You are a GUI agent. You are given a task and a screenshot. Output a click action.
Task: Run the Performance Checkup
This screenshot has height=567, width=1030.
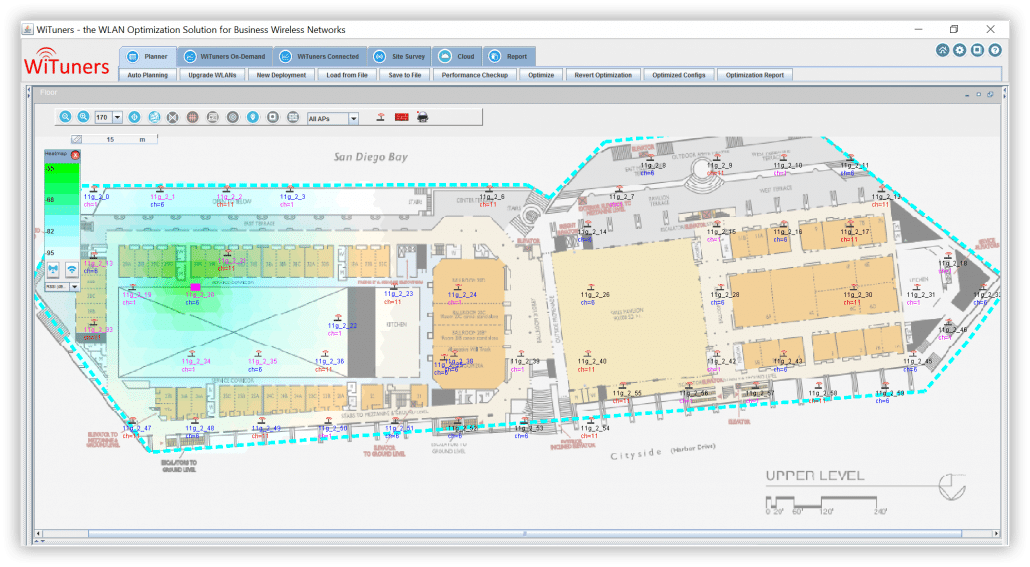coord(475,75)
